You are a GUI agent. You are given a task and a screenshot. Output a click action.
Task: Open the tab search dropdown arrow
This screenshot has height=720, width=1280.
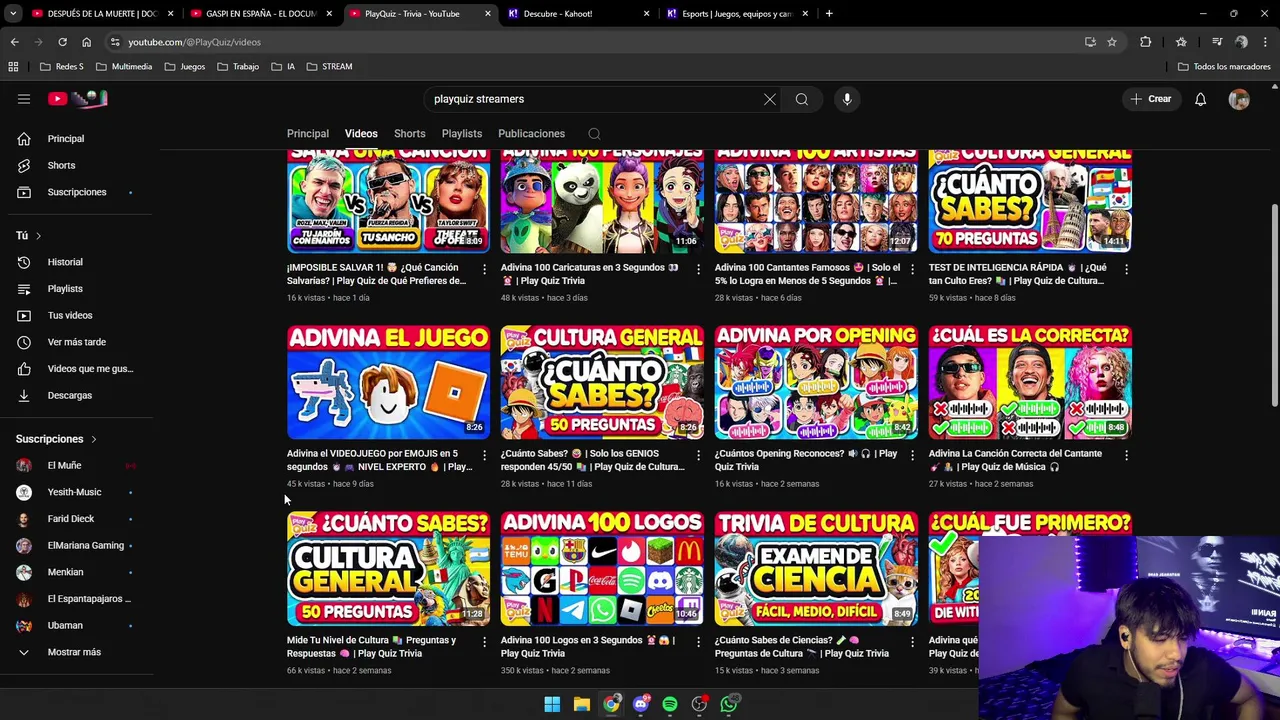coord(13,14)
